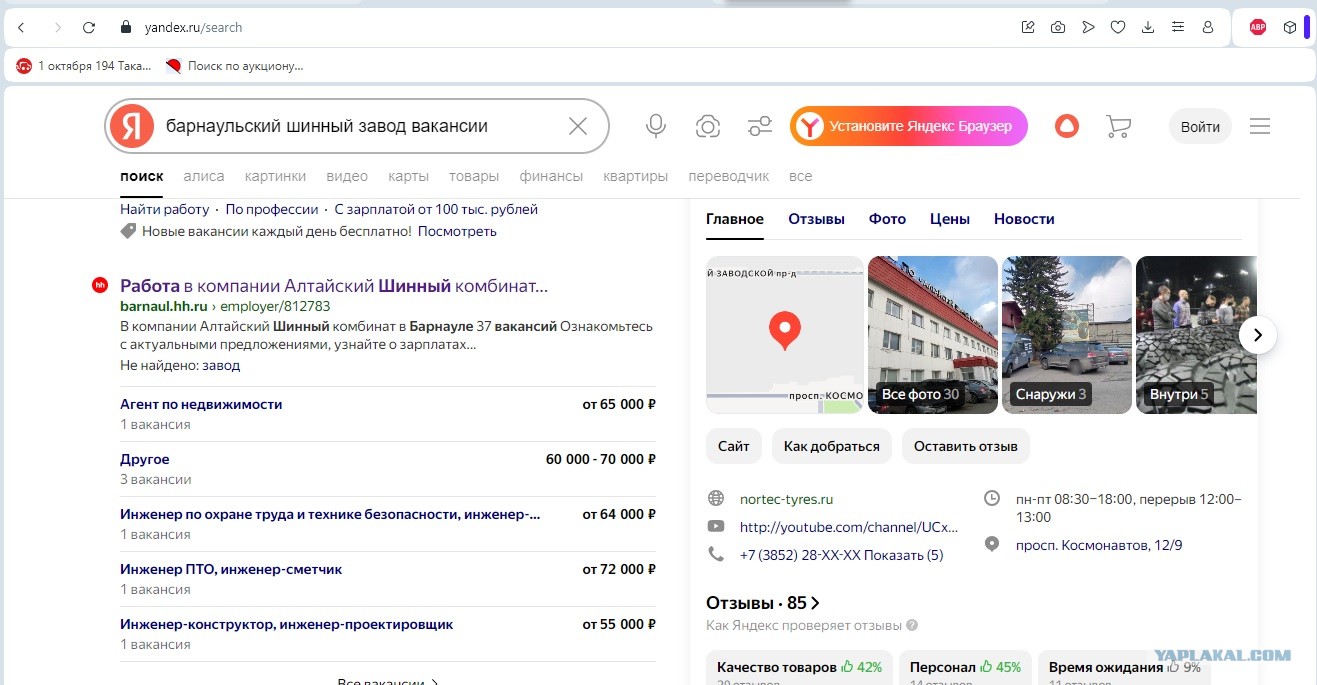The image size is (1317, 685).
Task: Open the player arrow icon in toolbar
Action: pos(1088,27)
